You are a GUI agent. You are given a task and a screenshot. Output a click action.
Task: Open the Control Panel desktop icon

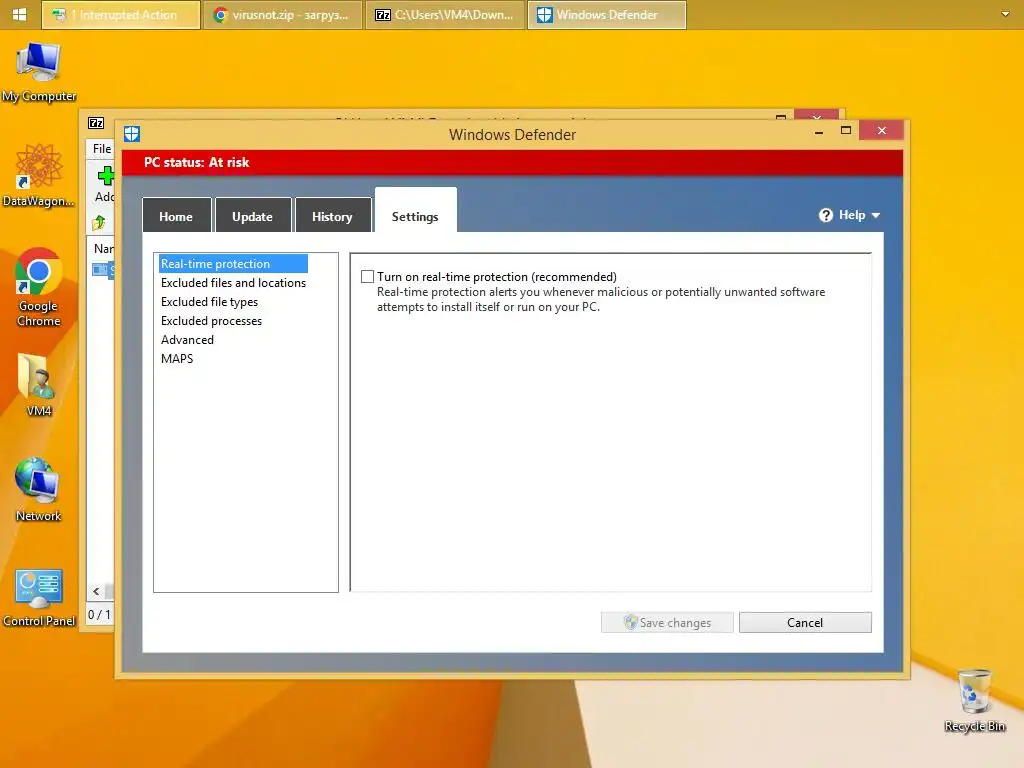(39, 598)
